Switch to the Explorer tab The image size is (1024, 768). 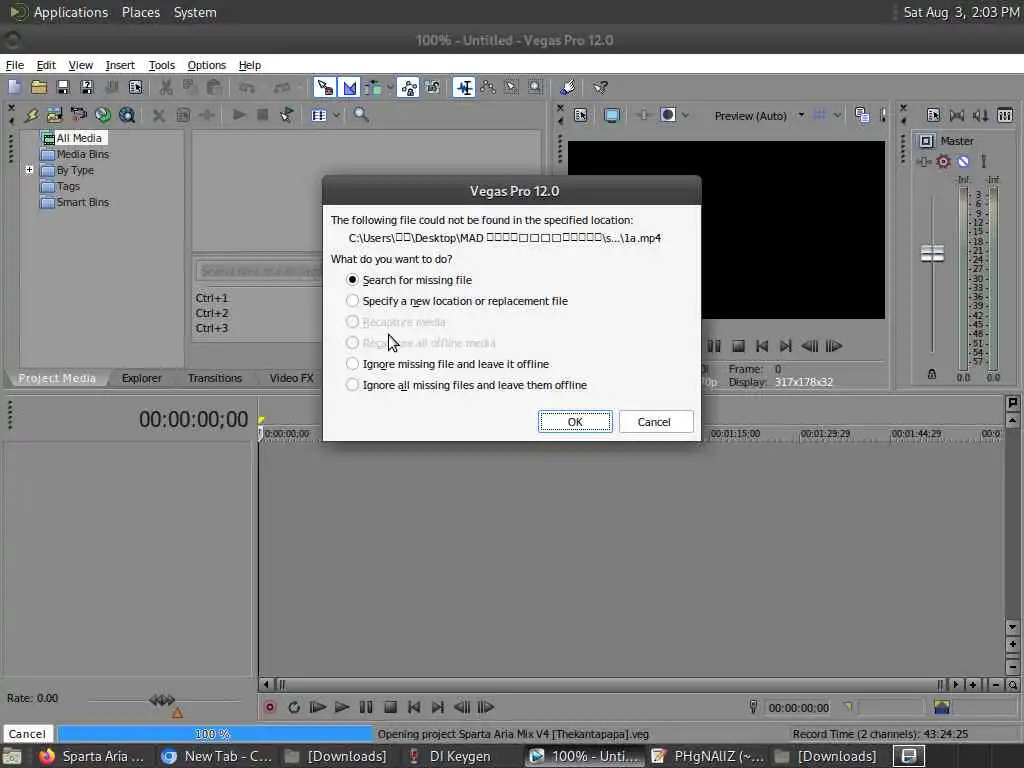[141, 378]
